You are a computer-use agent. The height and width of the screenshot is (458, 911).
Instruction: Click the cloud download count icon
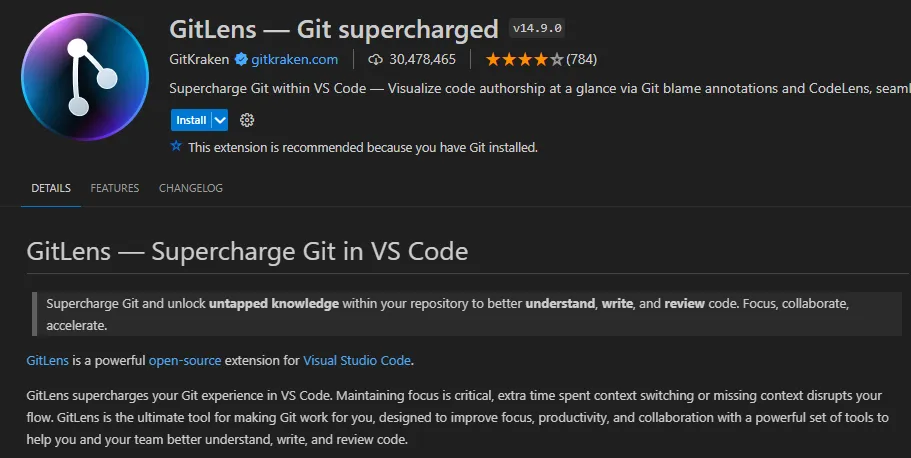[x=375, y=59]
